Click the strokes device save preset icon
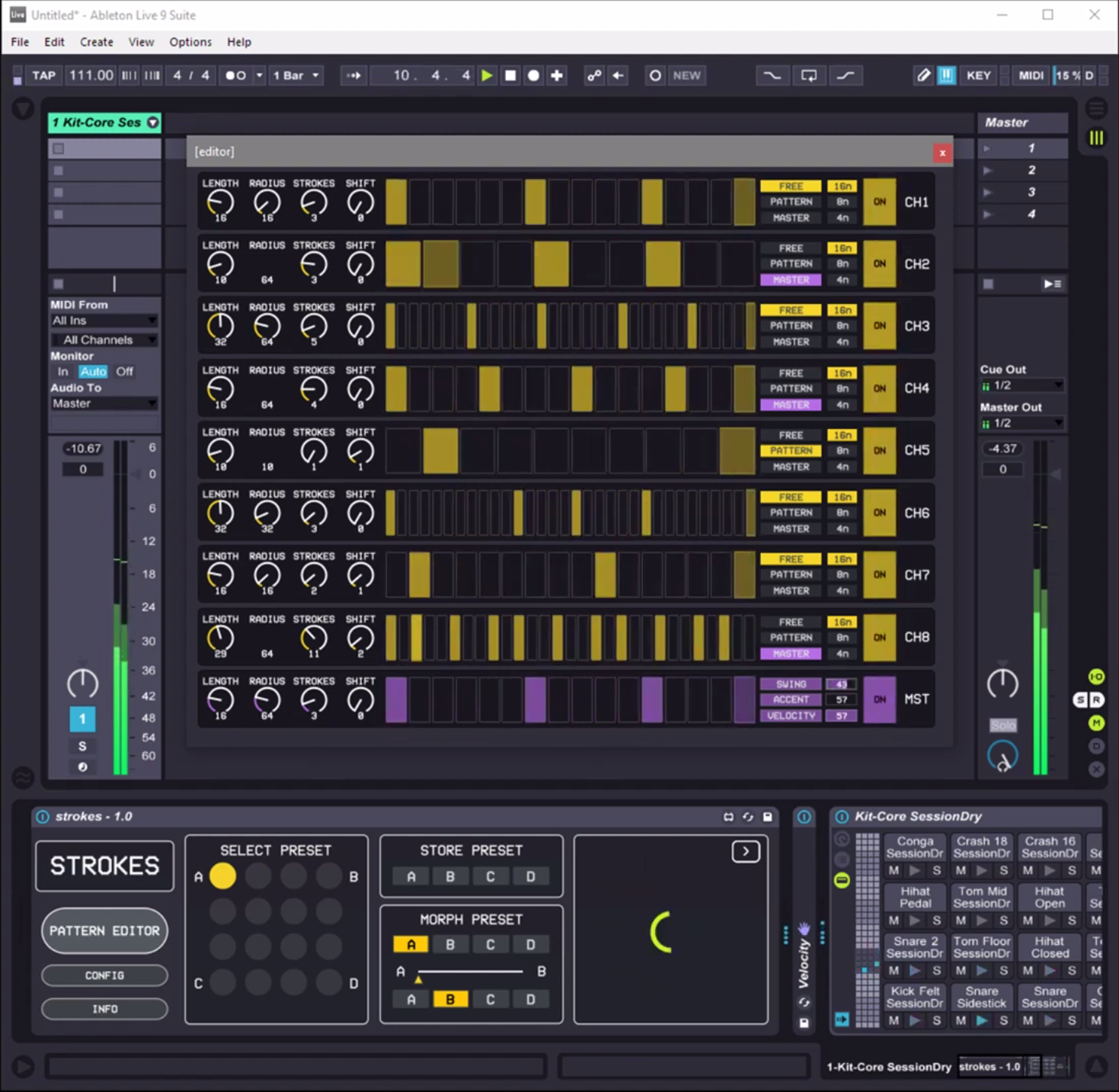The height and width of the screenshot is (1092, 1119). coord(767,817)
